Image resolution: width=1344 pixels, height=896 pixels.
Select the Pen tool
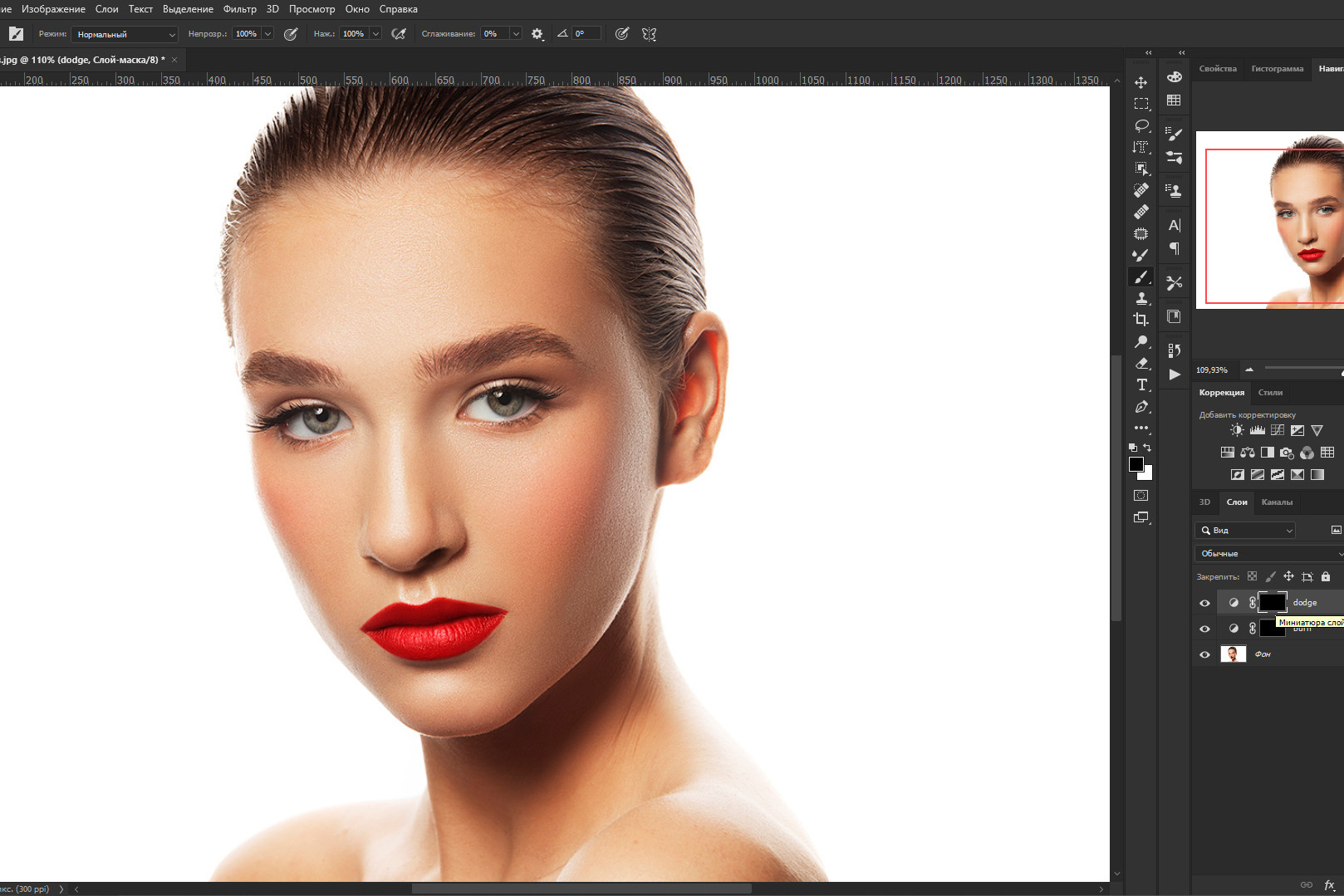point(1141,407)
